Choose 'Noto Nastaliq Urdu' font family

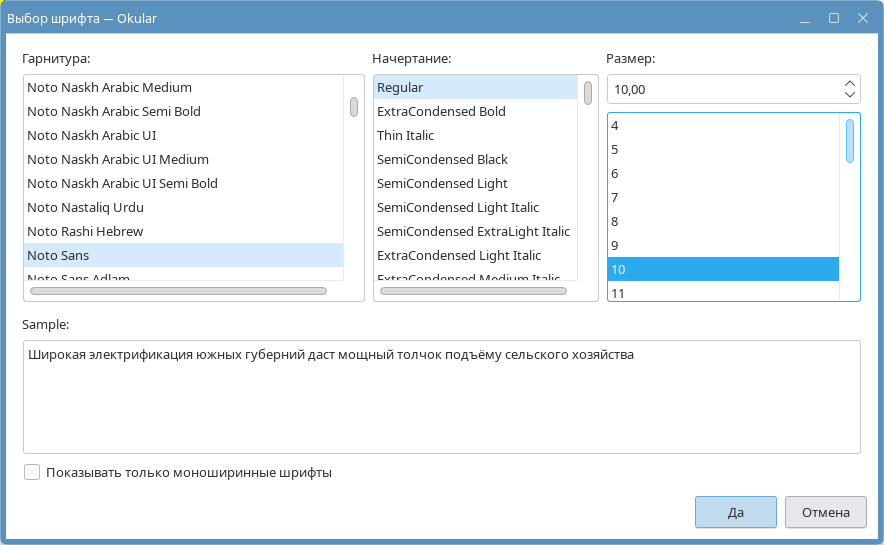85,208
